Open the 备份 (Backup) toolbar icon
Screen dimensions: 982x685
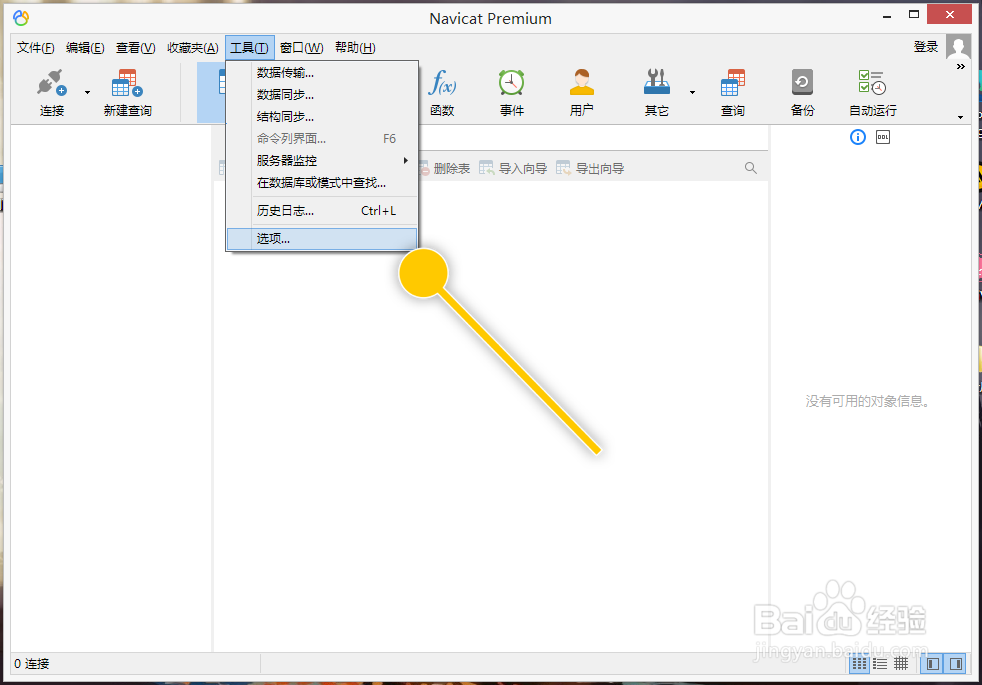[x=802, y=83]
